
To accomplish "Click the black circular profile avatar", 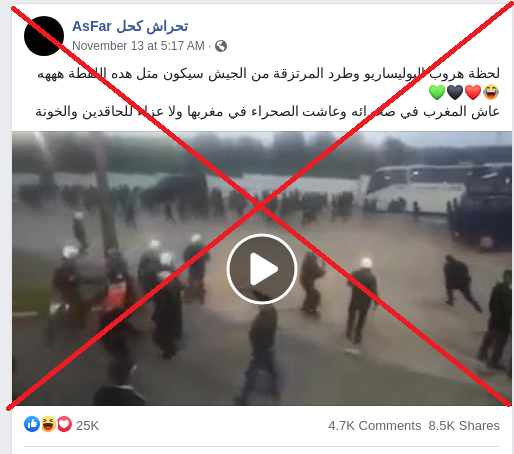I will click(44, 36).
